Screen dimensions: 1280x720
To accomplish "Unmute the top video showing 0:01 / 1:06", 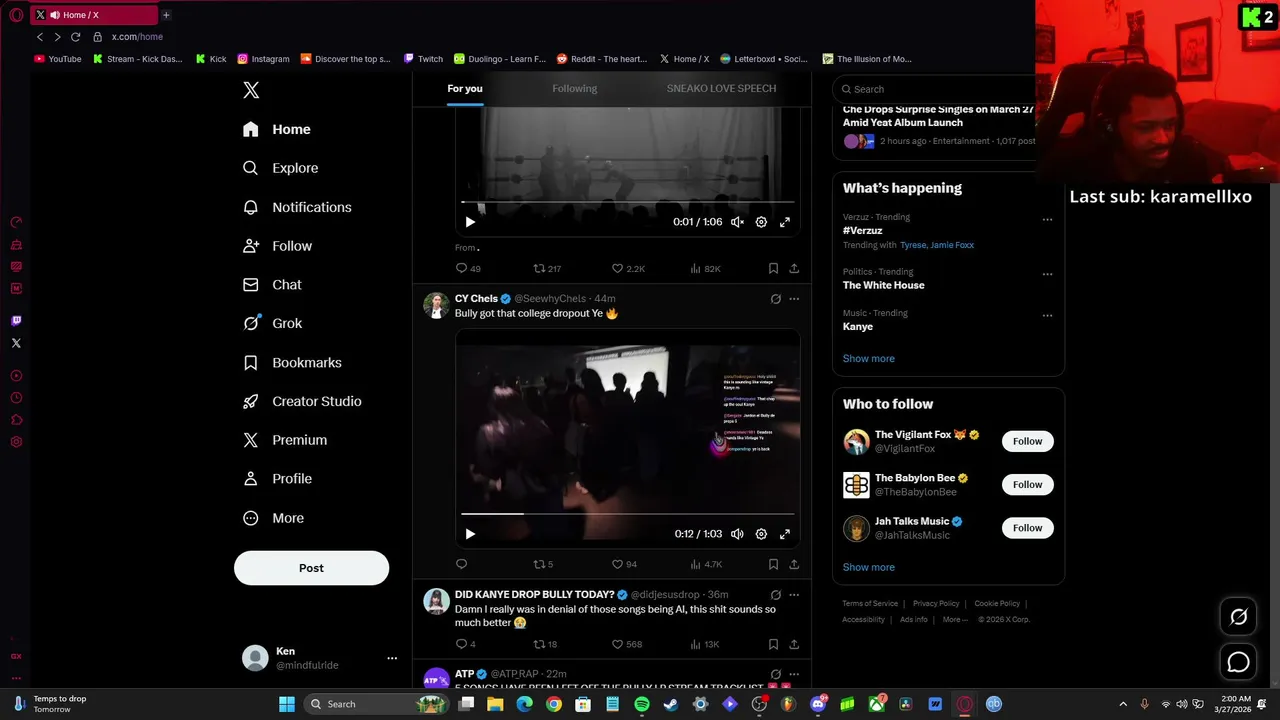I will [737, 222].
